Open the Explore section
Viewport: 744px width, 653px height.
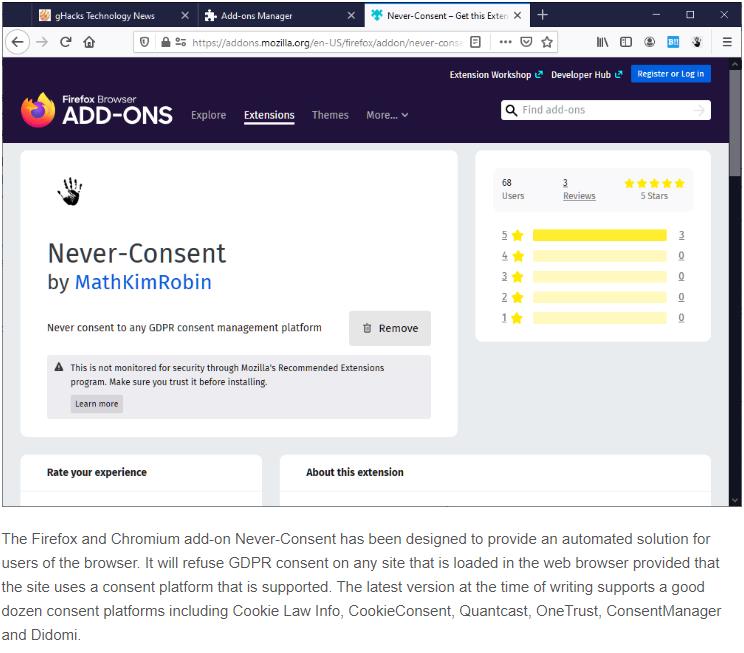(208, 115)
